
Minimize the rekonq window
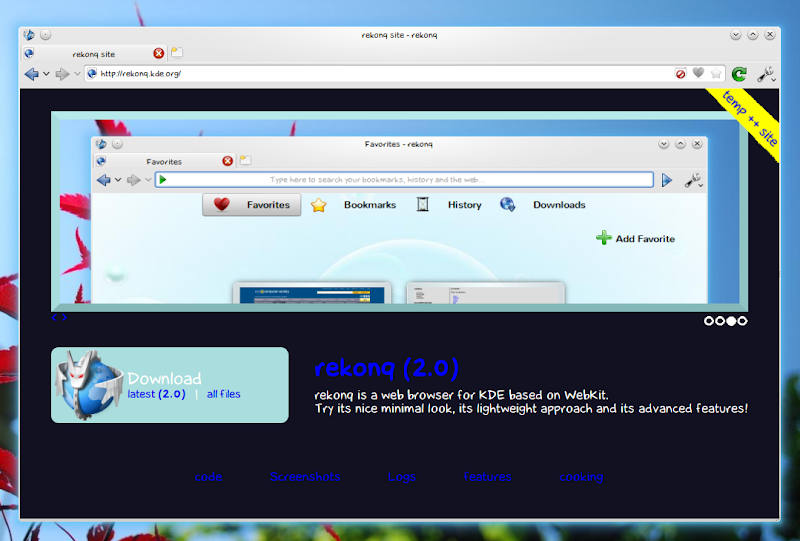735,35
